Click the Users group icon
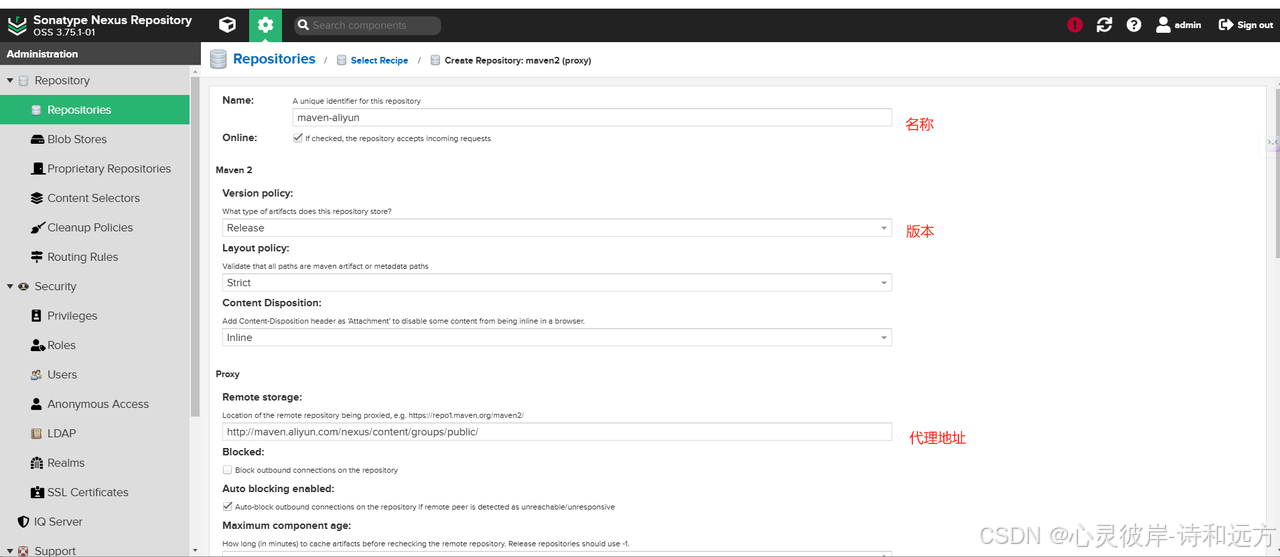The image size is (1280, 557). tap(37, 374)
